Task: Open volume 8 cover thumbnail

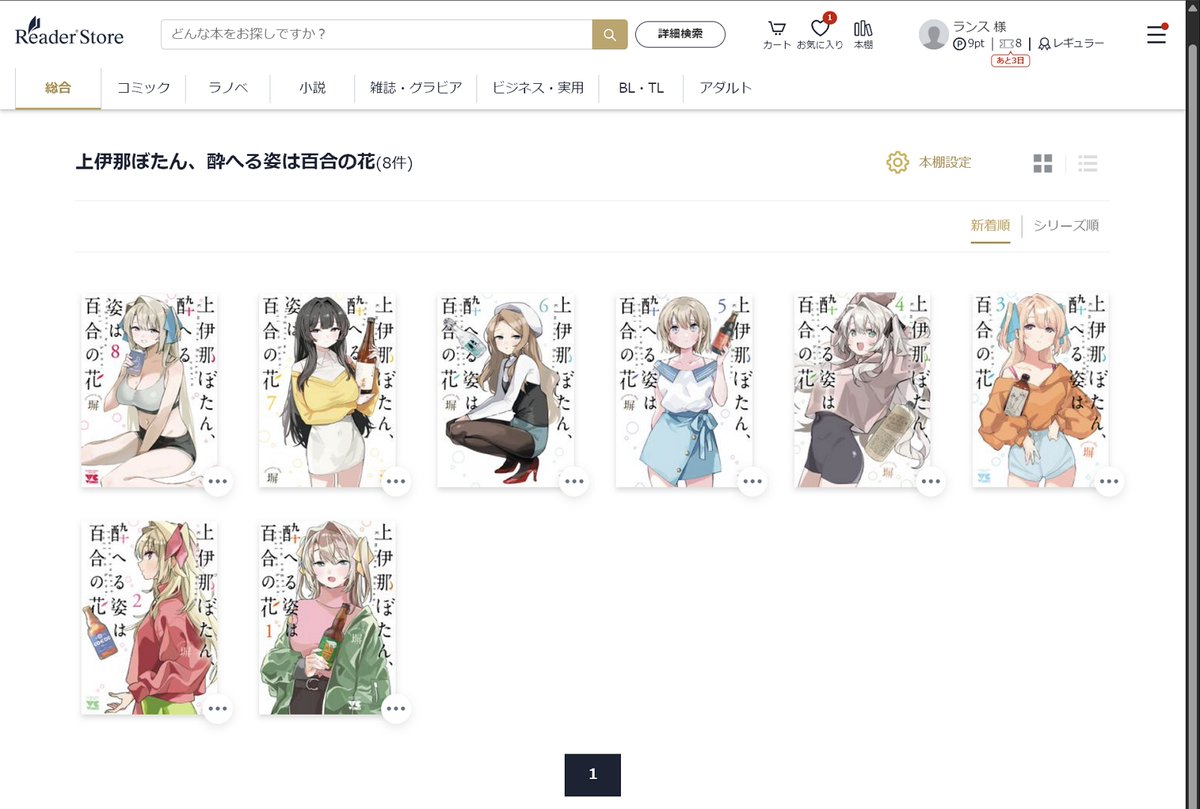Action: [149, 390]
